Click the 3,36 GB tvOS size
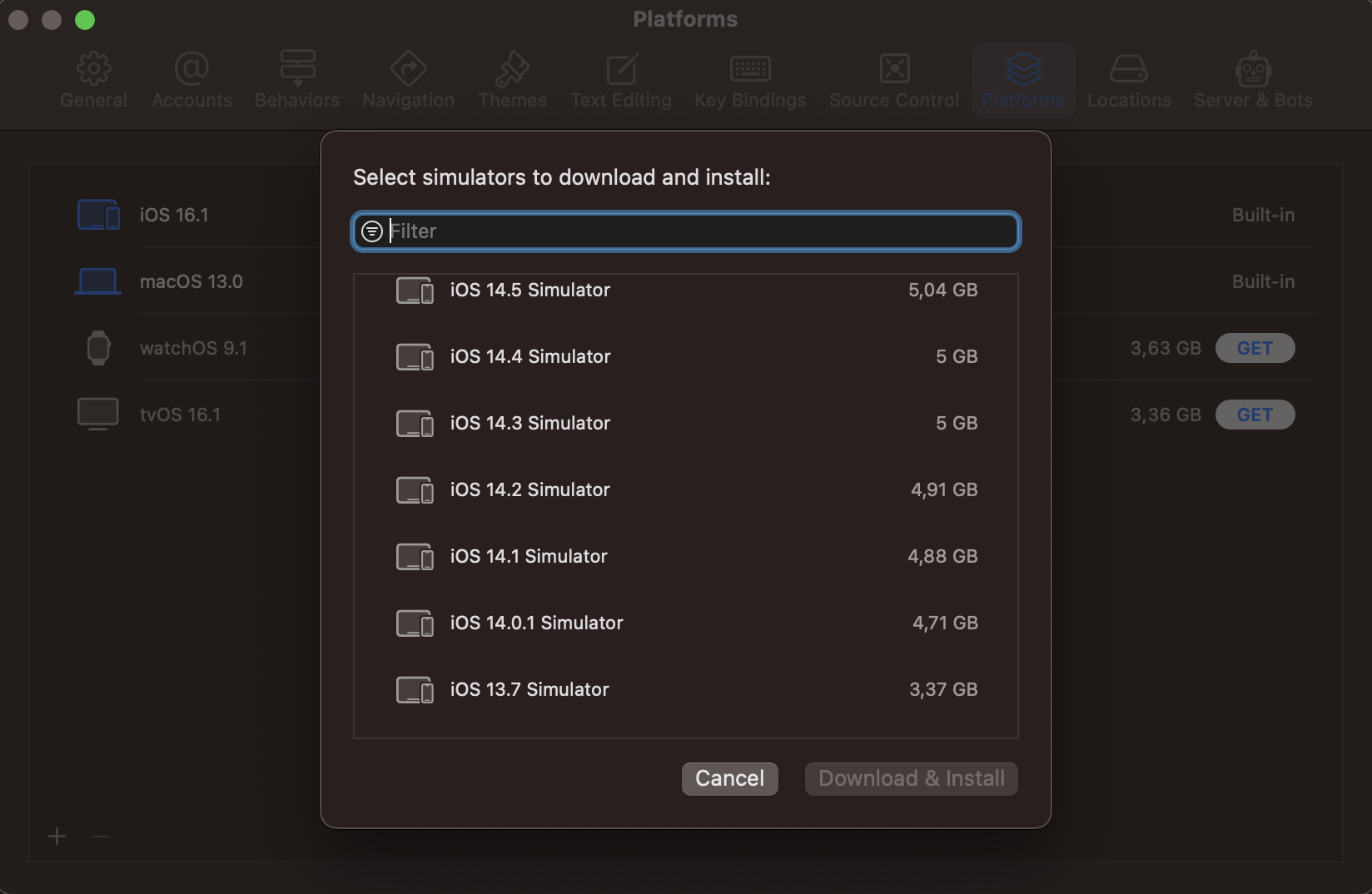Screen dimensions: 1372x894 1166,415
